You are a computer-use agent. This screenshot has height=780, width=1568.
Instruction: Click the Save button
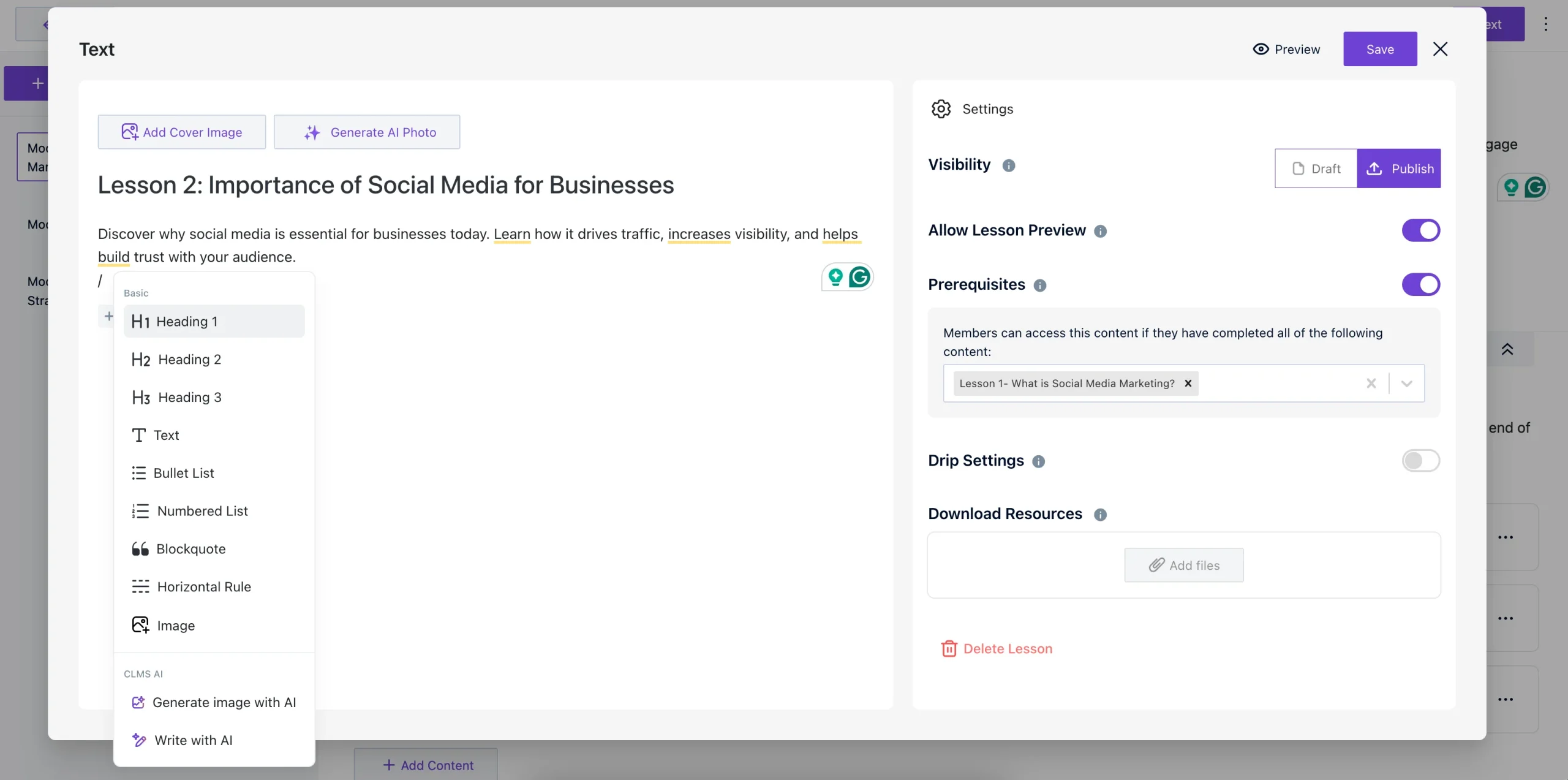[x=1379, y=49]
